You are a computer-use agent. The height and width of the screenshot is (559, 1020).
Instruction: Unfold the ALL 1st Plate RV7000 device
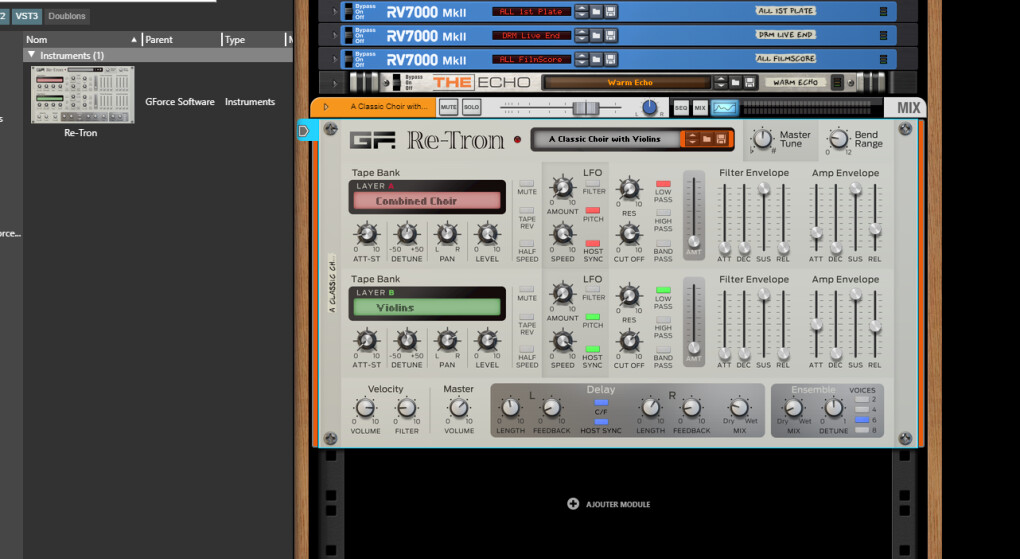pos(334,11)
